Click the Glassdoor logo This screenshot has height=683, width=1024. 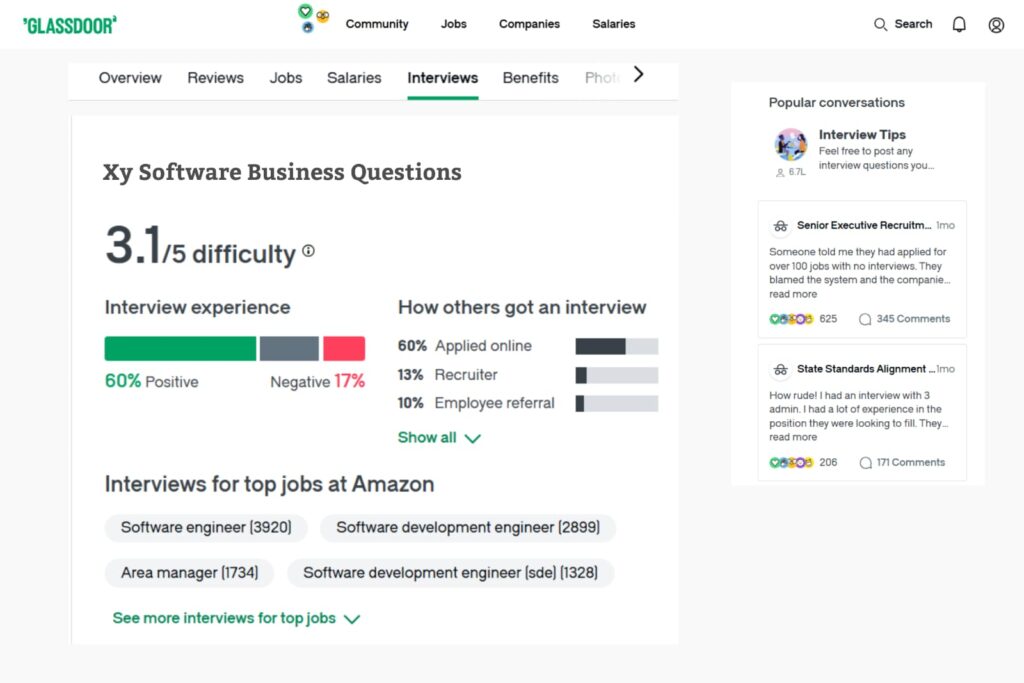click(x=69, y=24)
